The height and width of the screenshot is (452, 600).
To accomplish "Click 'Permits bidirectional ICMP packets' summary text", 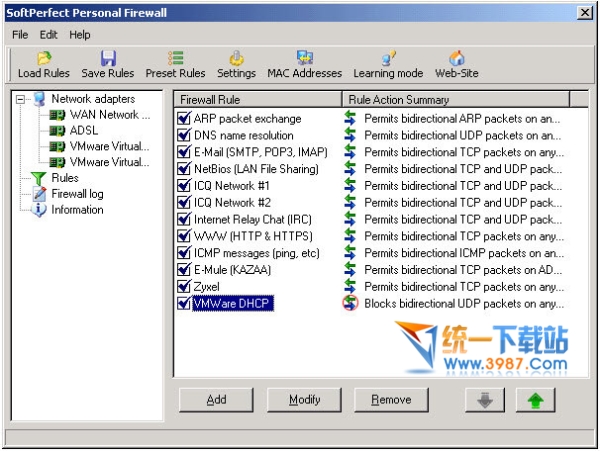I will click(464, 253).
